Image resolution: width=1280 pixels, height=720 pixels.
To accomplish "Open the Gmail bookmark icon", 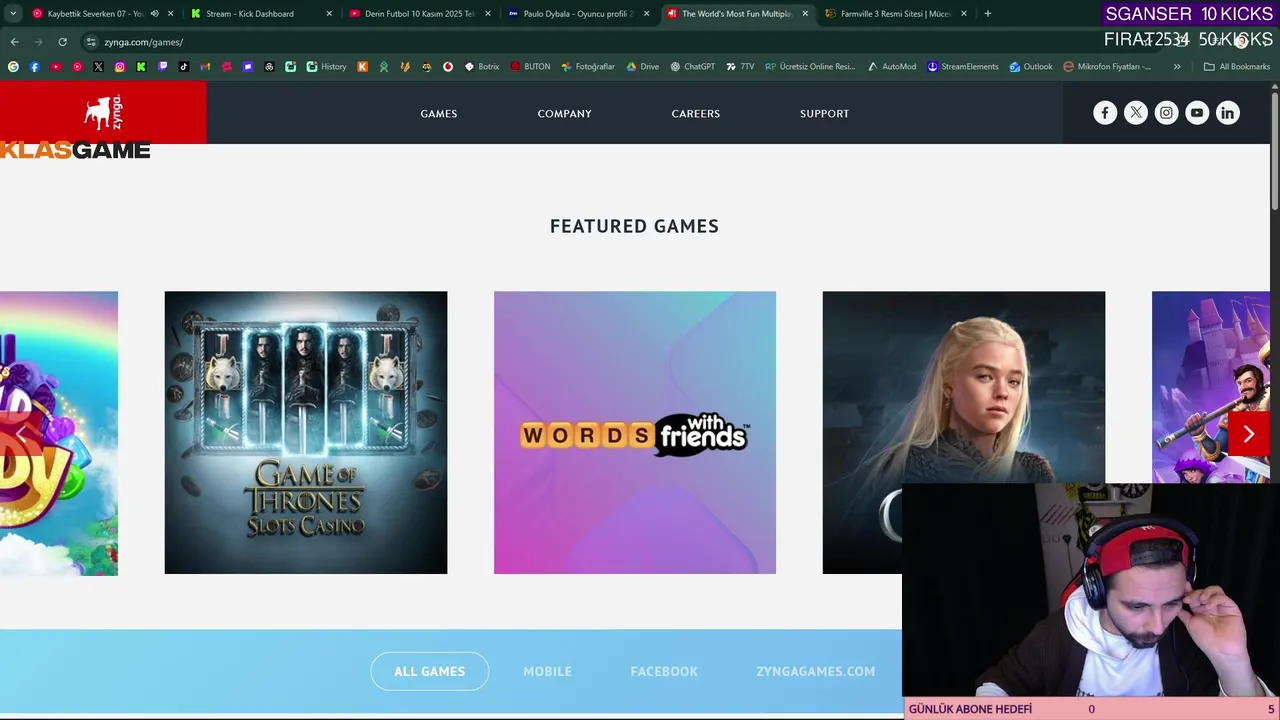I will click(205, 67).
